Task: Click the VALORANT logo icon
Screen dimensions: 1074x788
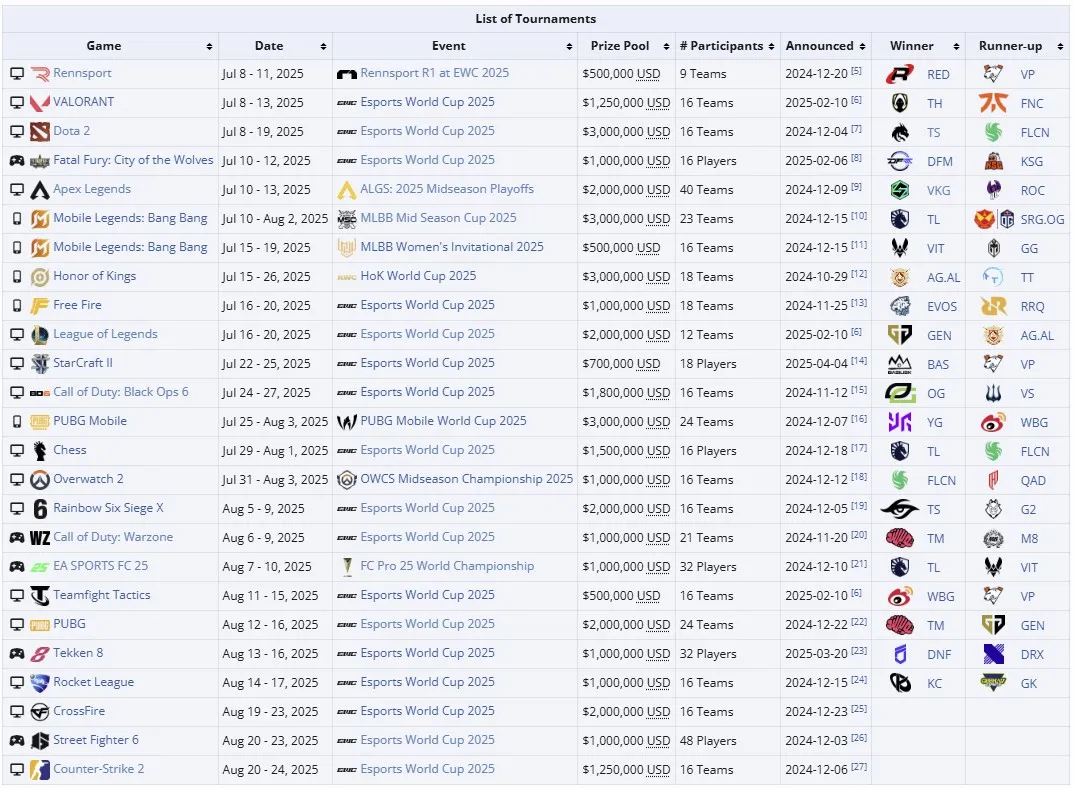Action: pos(40,103)
